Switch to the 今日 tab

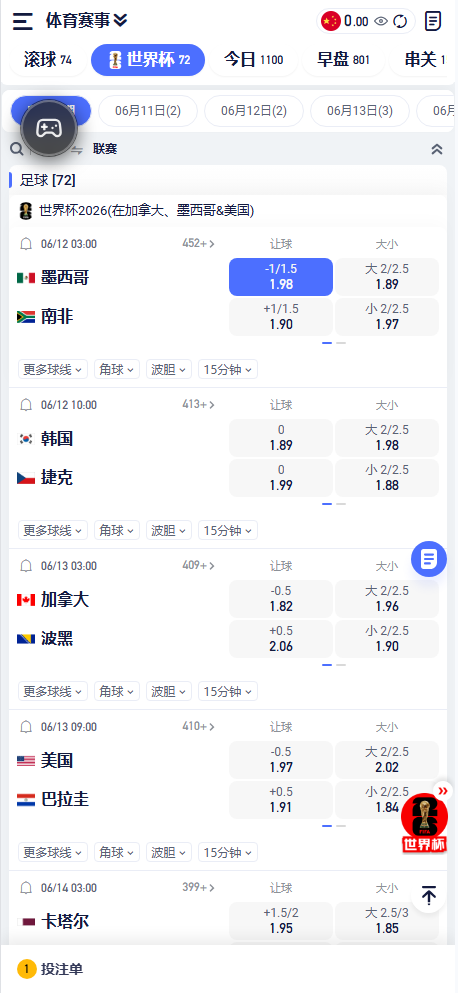point(253,60)
